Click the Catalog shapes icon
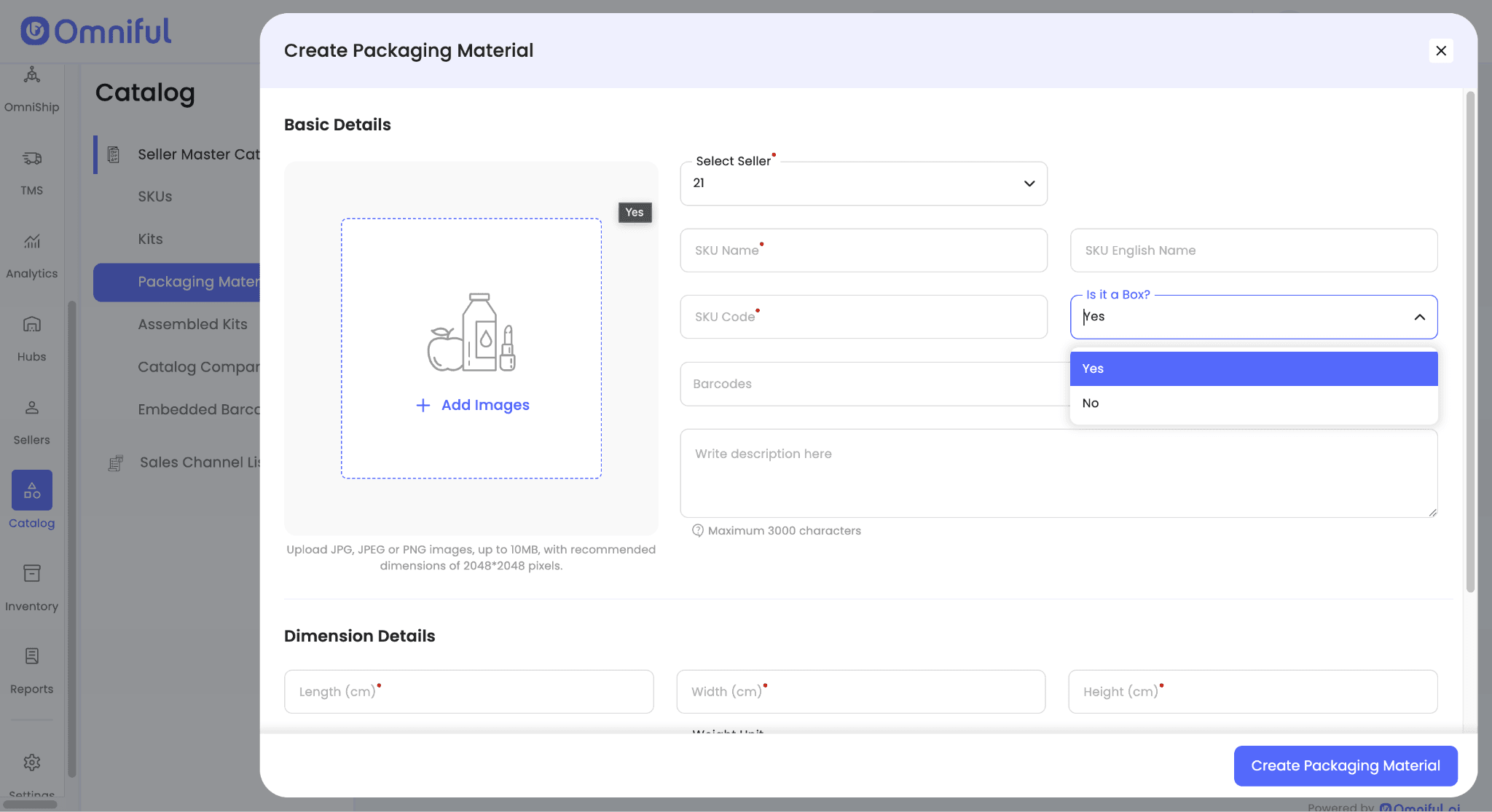The image size is (1492, 812). 31,490
